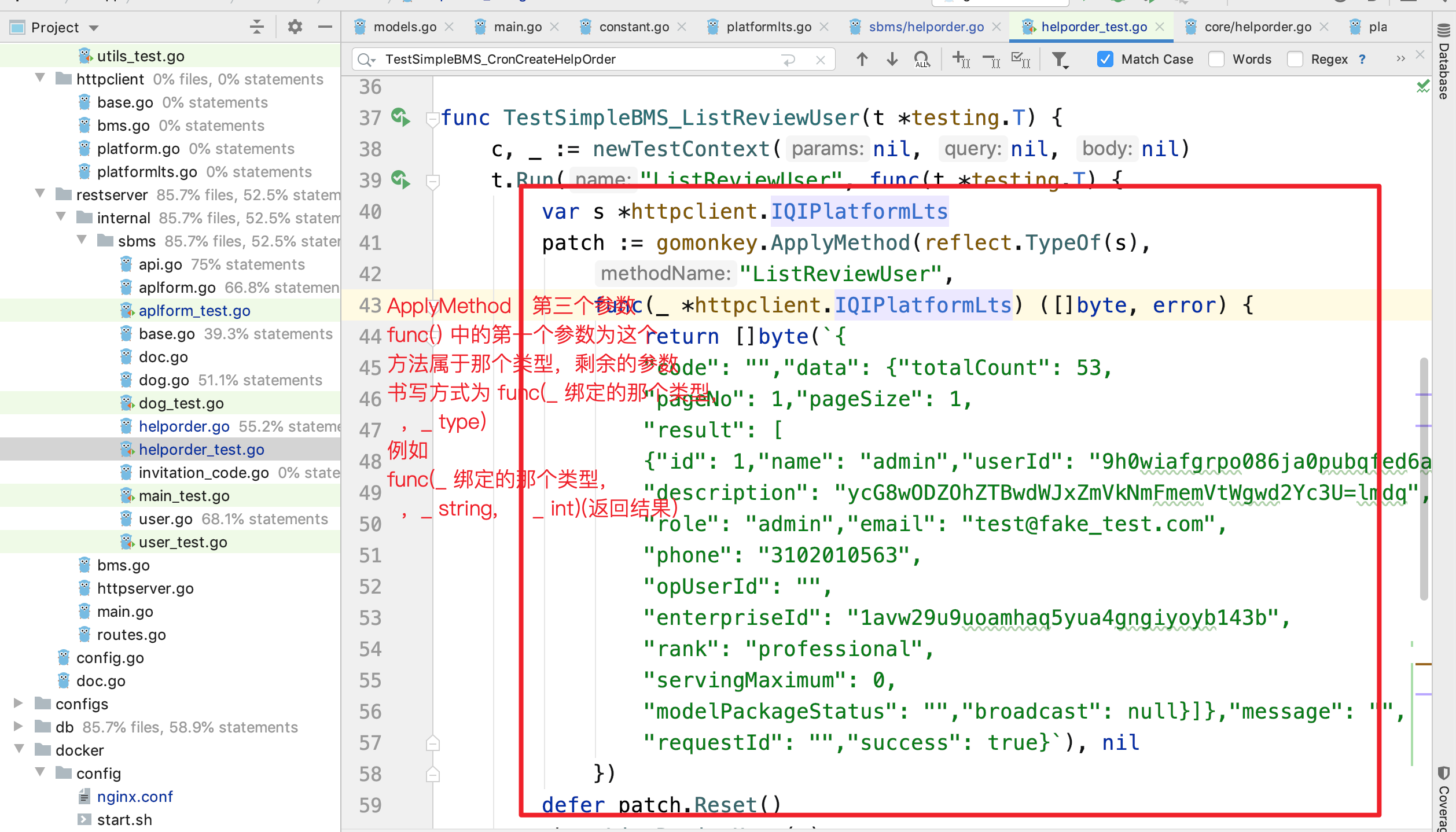Click the regex help question mark
The image size is (1456, 832).
(1362, 59)
